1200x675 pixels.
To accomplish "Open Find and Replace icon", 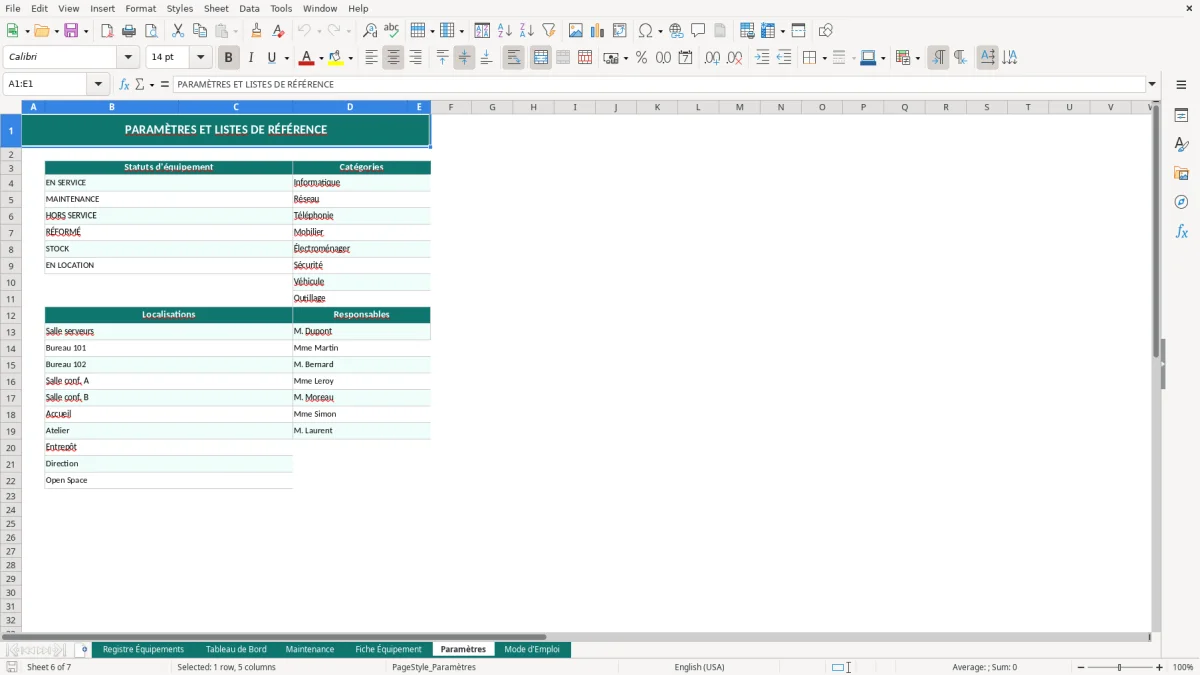I will (370, 31).
